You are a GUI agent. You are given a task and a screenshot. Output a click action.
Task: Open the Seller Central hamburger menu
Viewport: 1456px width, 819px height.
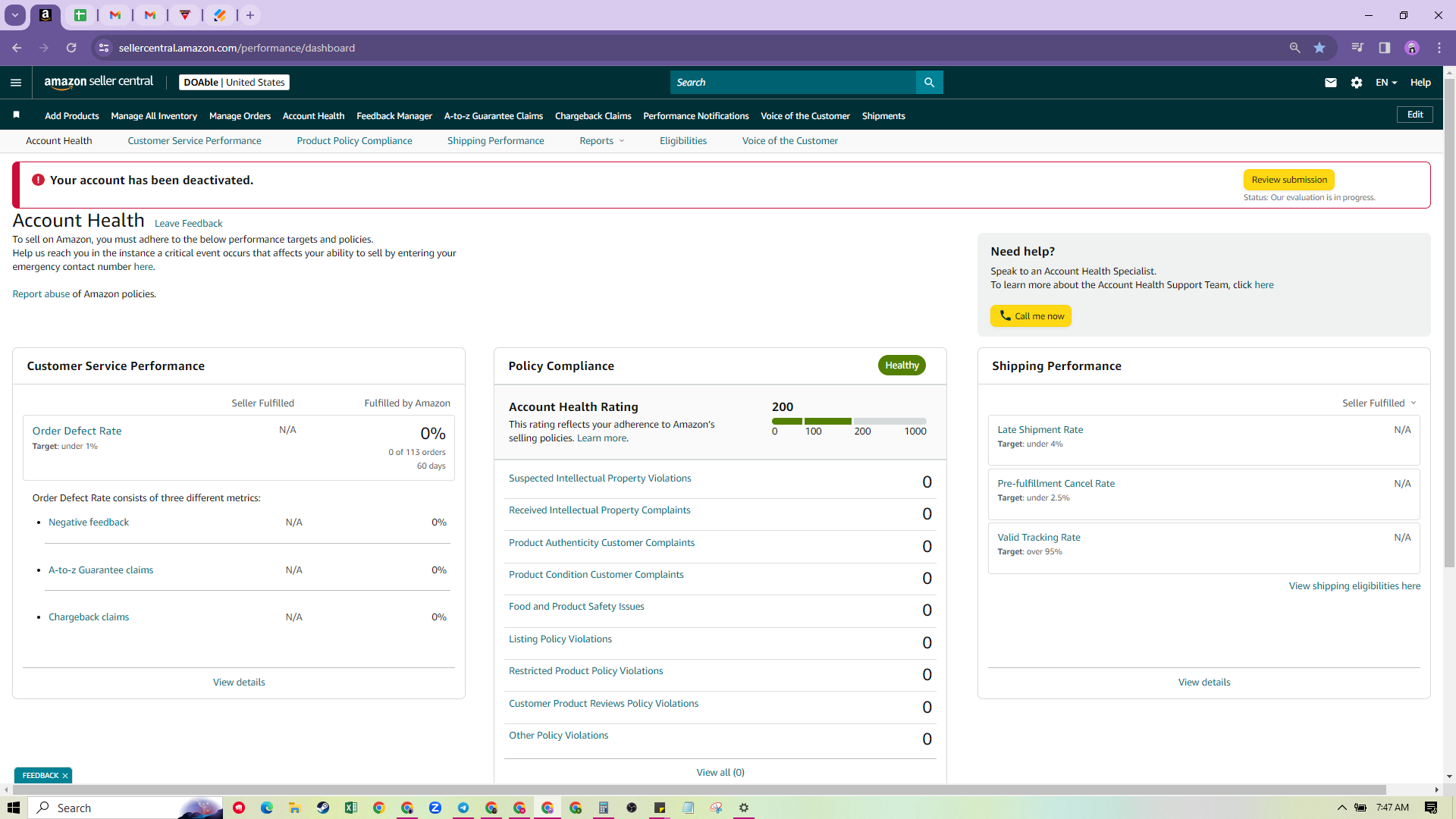16,83
